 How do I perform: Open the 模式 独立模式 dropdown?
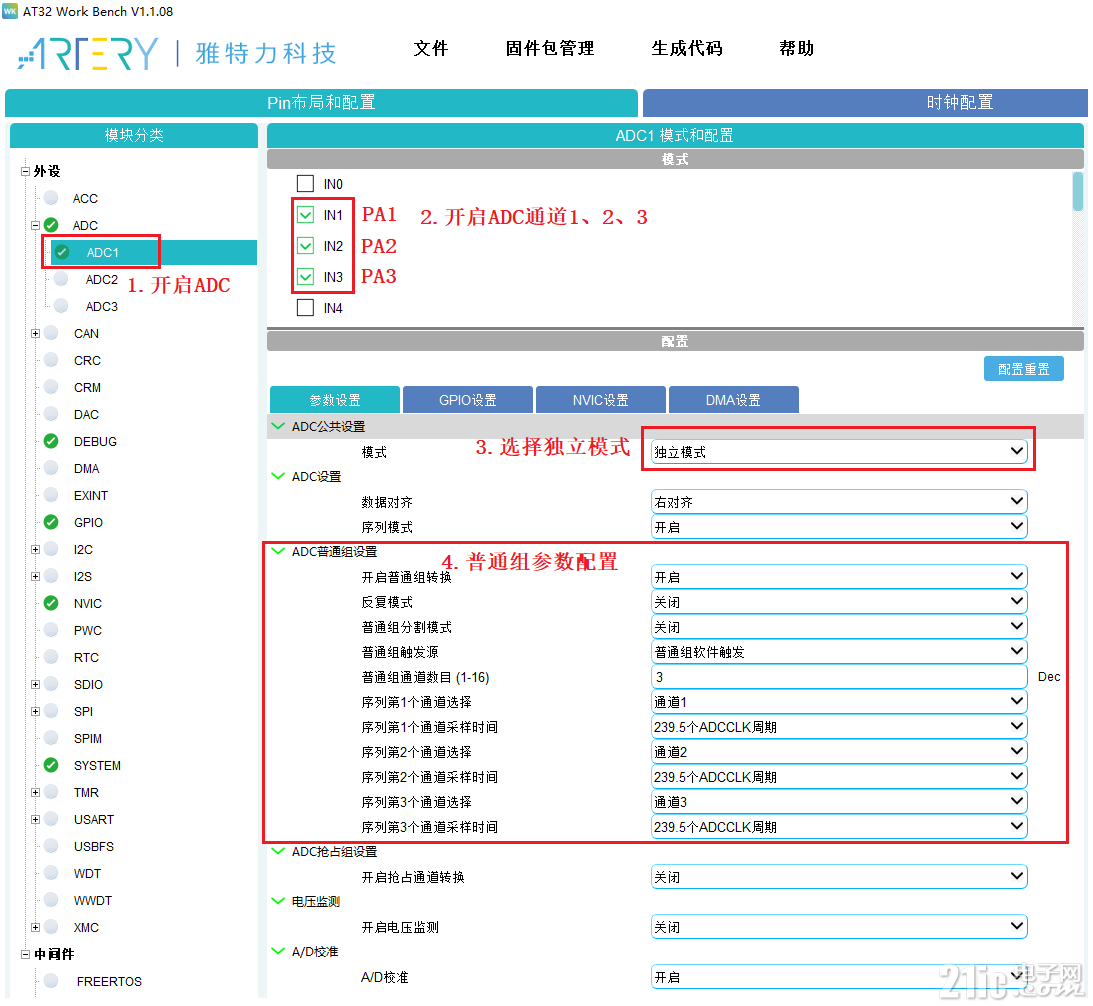(839, 452)
